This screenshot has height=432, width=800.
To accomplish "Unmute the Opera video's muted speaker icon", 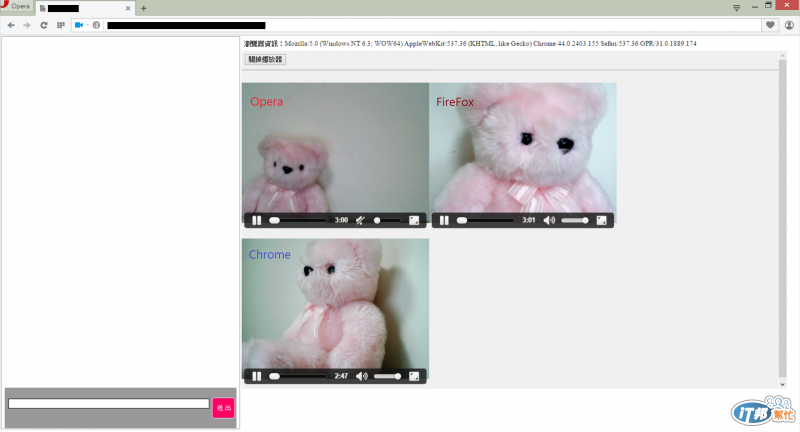I will (x=360, y=220).
